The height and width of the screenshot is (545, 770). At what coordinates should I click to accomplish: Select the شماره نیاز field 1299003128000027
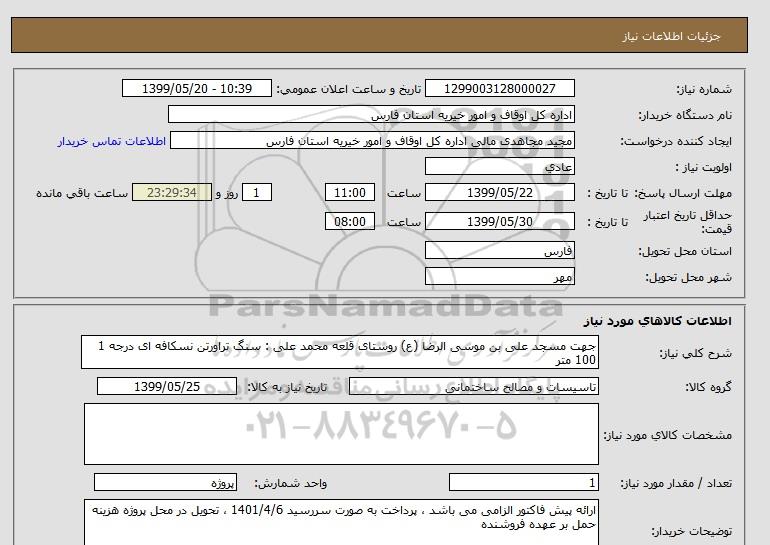pyautogui.click(x=499, y=88)
